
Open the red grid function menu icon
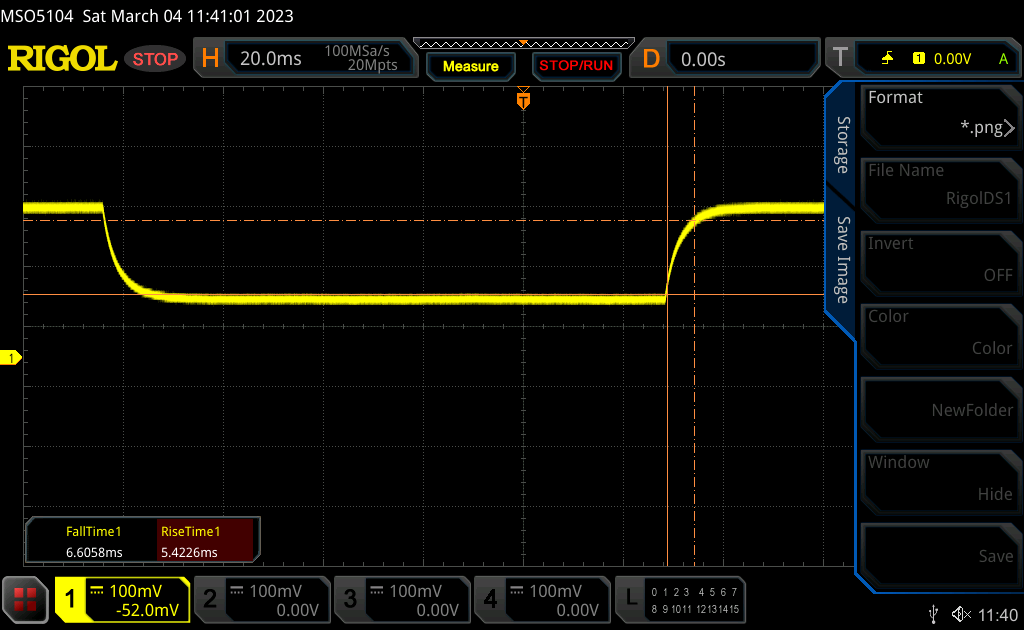(27, 598)
